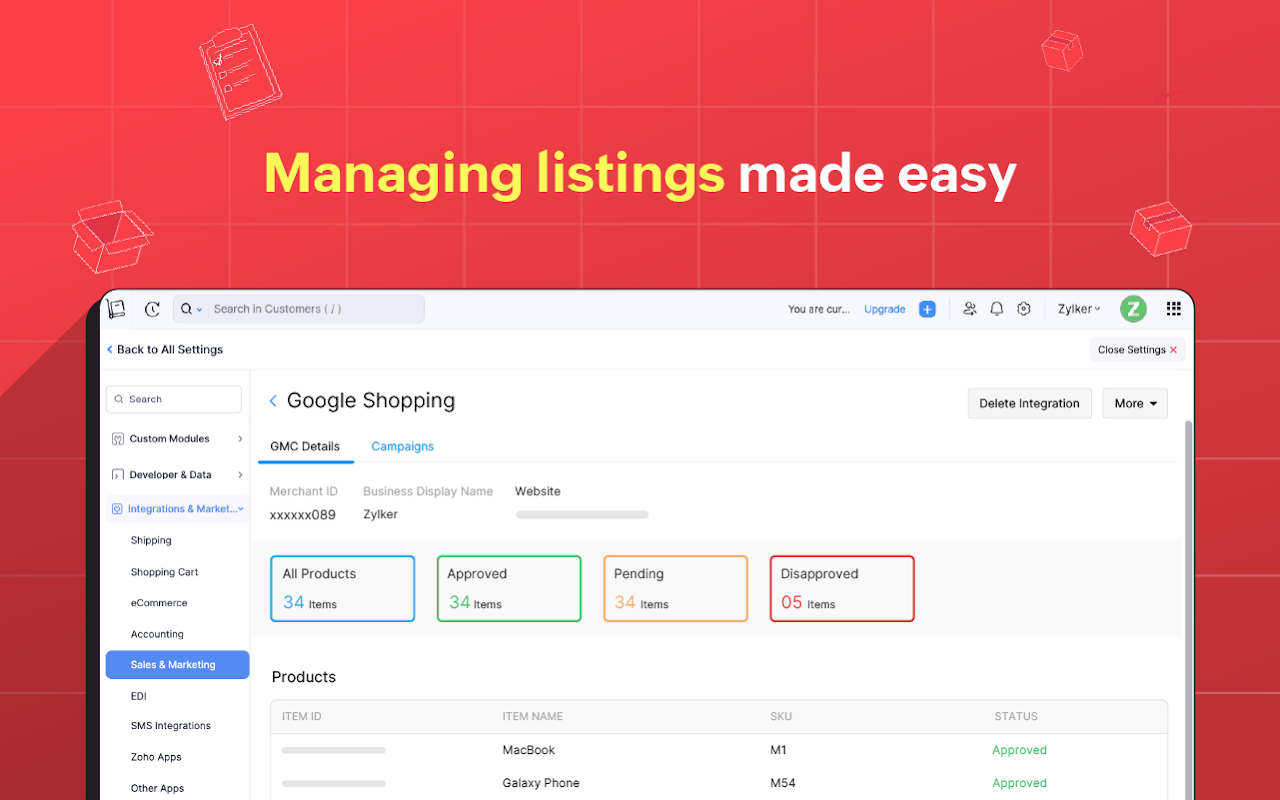The image size is (1280, 800).
Task: Click Approved status in Galaxy Phone row
Action: pyautogui.click(x=1019, y=783)
